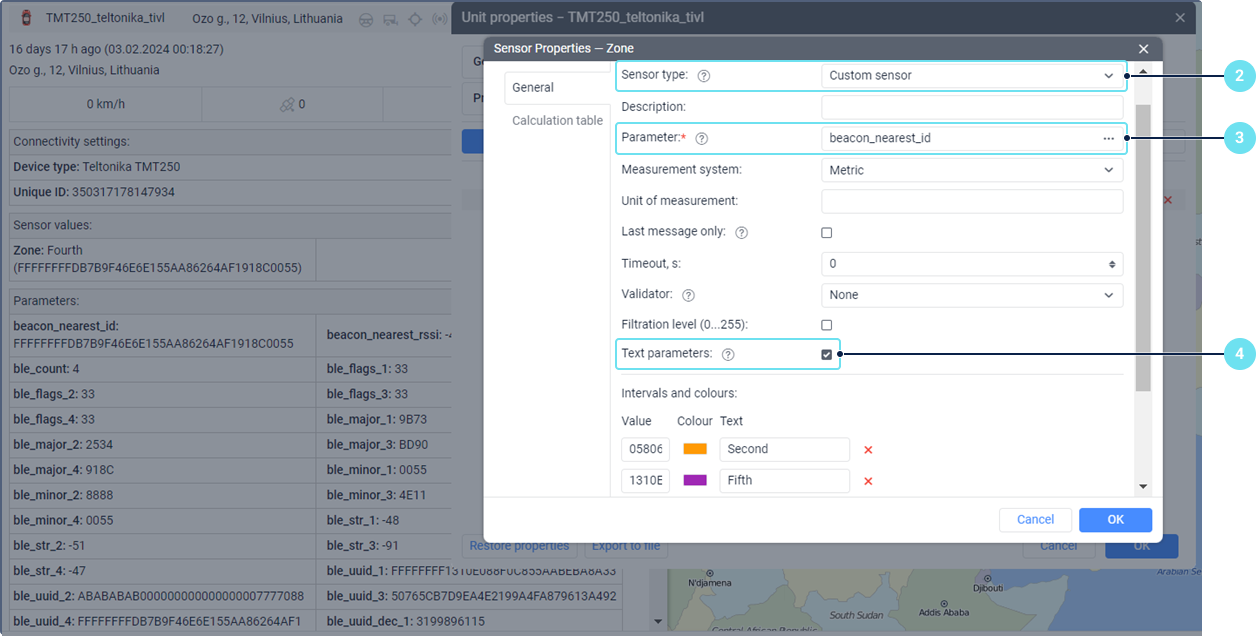Select the General tab
The image size is (1256, 636).
click(533, 88)
